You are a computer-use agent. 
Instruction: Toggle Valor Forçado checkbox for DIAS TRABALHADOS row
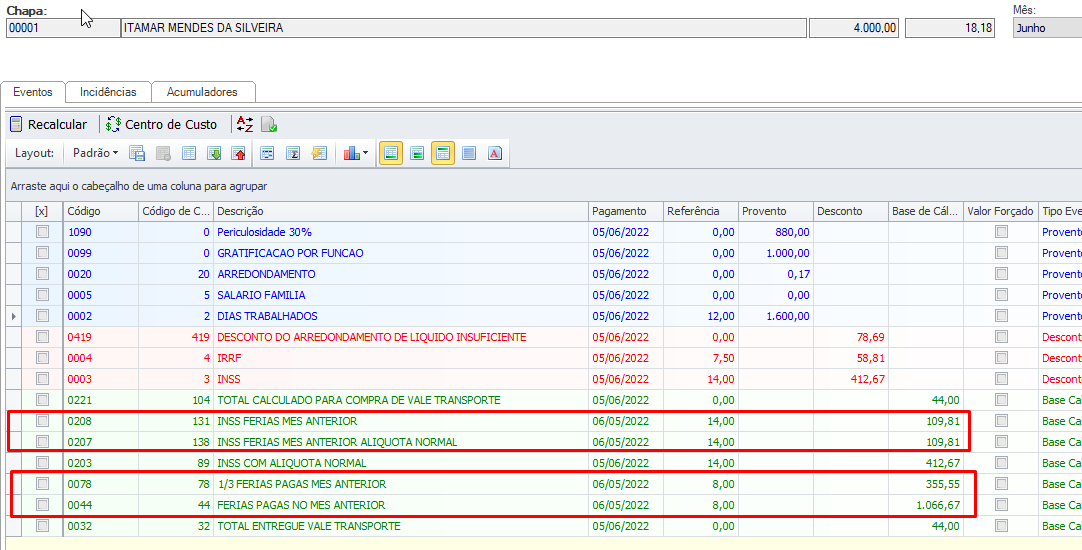tap(1001, 315)
